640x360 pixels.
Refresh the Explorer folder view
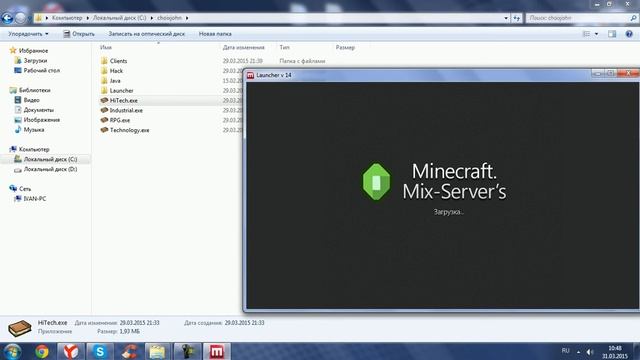(517, 18)
